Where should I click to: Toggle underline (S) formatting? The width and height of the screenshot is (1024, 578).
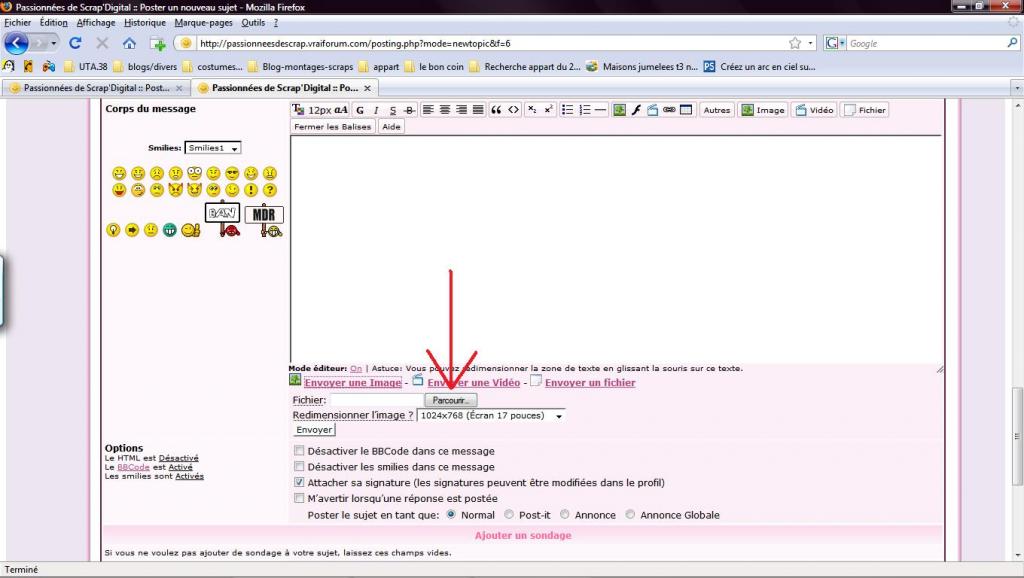pyautogui.click(x=392, y=110)
